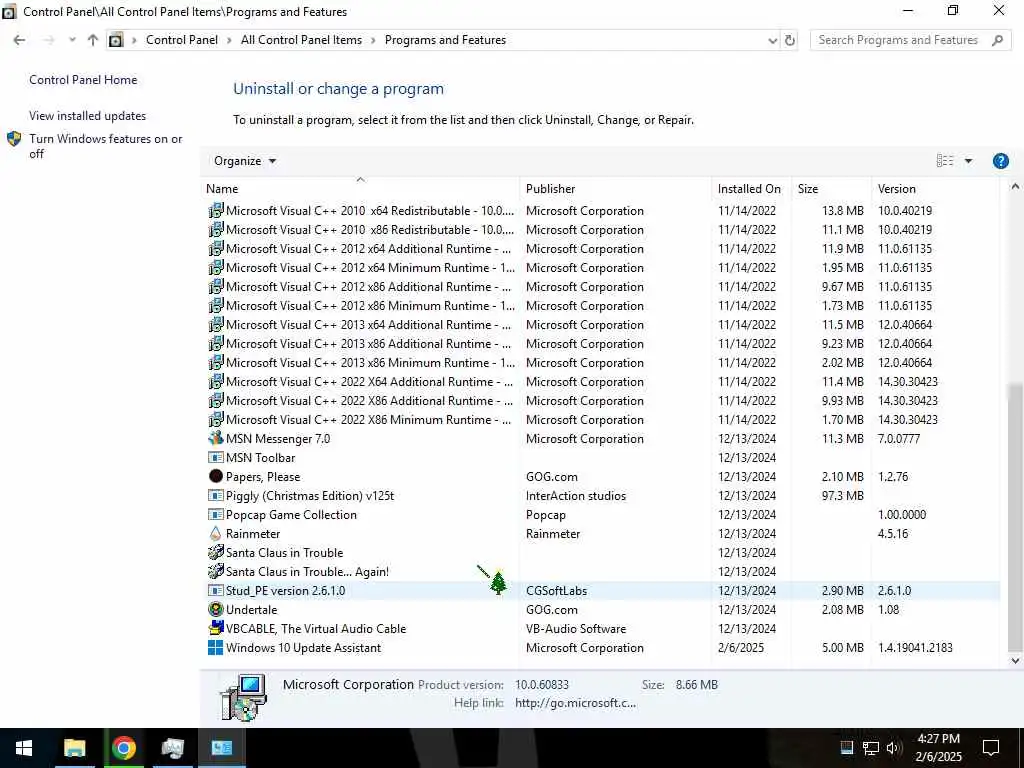1024x768 pixels.
Task: Open the recent locations dropdown arrow
Action: pos(72,40)
